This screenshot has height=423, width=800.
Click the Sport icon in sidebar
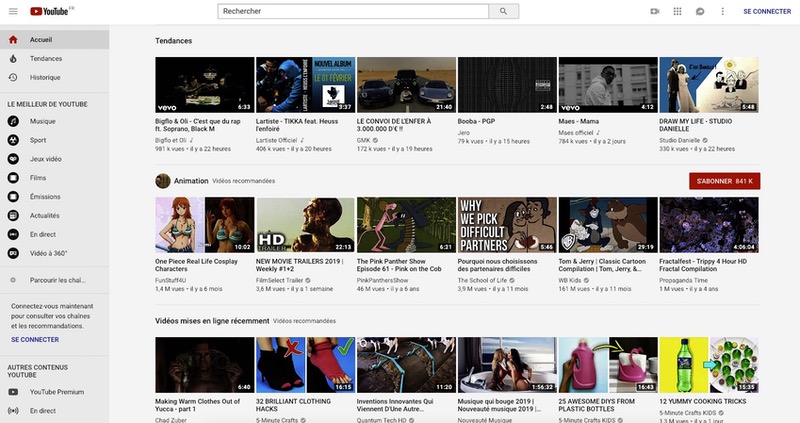pos(13,140)
